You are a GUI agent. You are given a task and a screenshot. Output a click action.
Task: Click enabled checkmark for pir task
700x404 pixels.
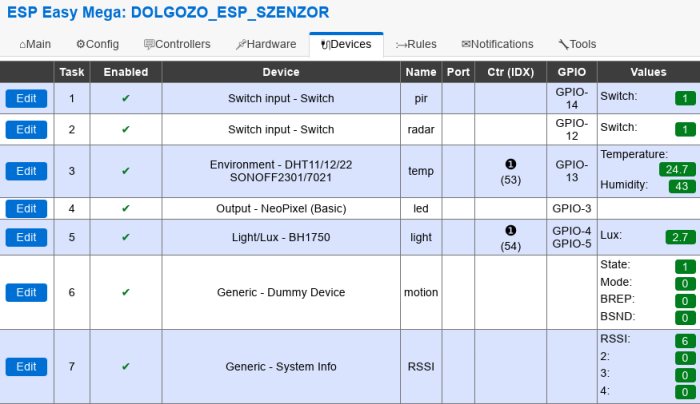(x=126, y=98)
